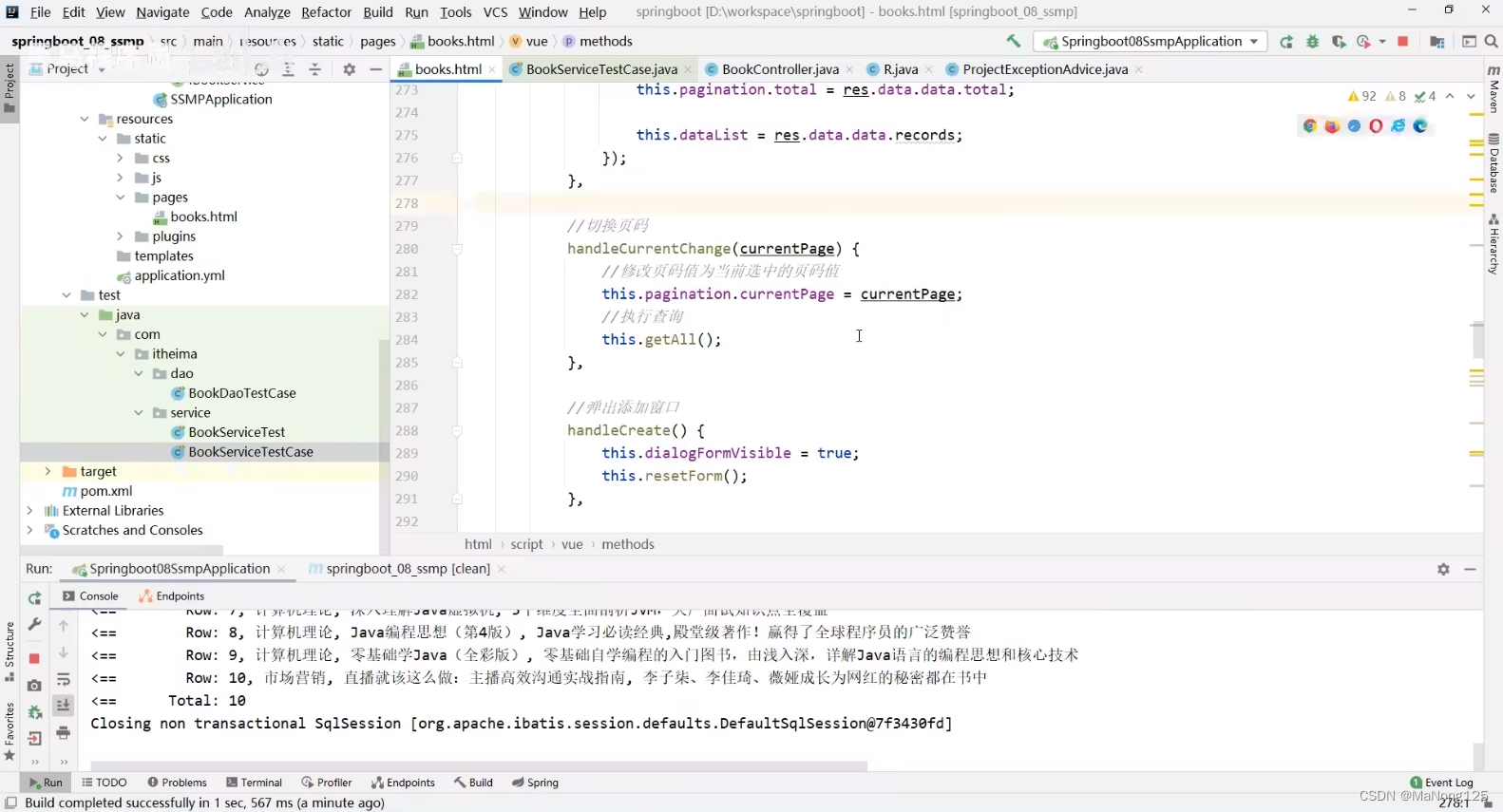1503x812 pixels.
Task: Click the 'methods' breadcrumb below editor
Action: click(628, 544)
